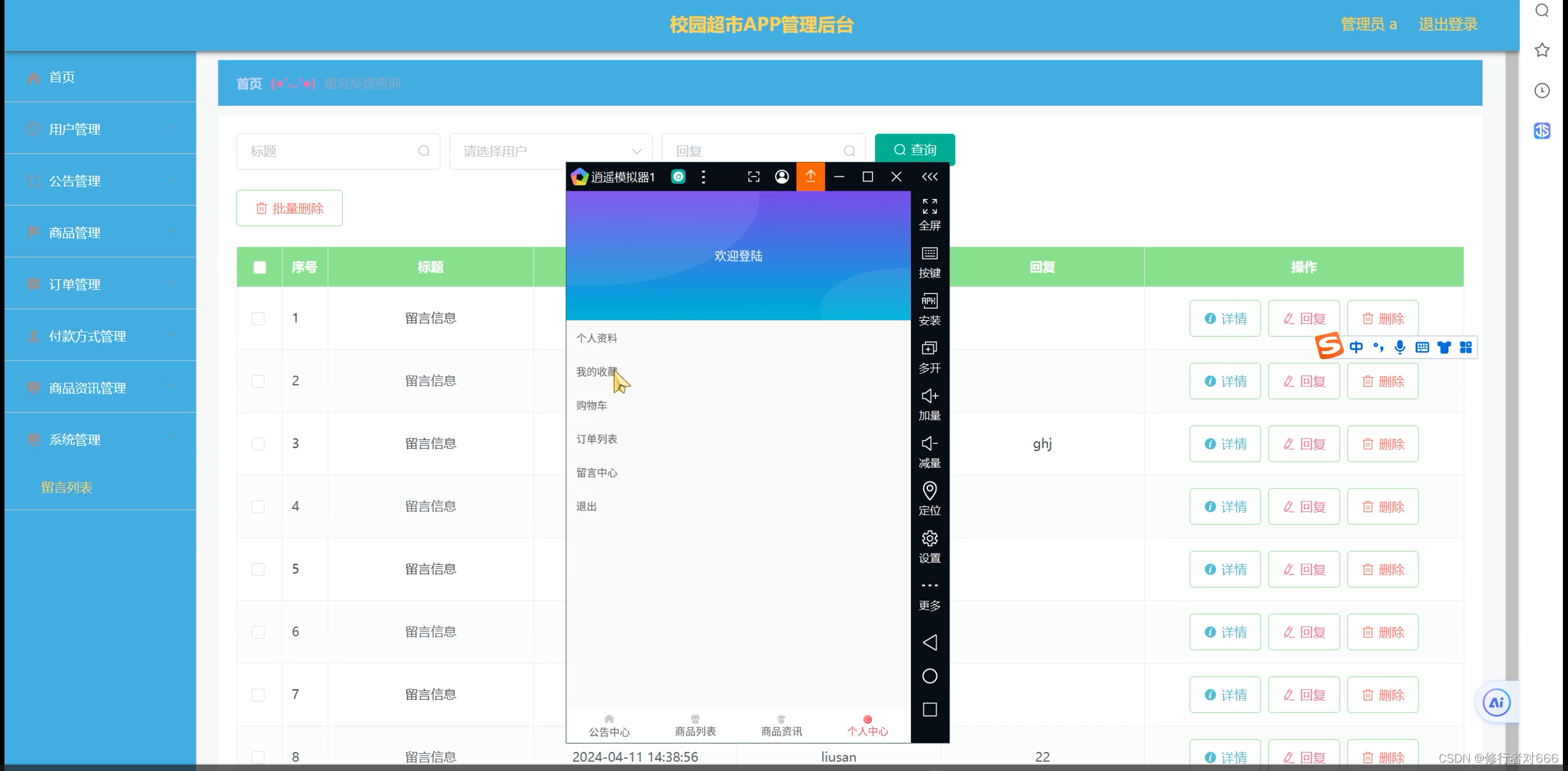
Task: Click the settings/设置 icon in emulator sidebar
Action: point(928,545)
